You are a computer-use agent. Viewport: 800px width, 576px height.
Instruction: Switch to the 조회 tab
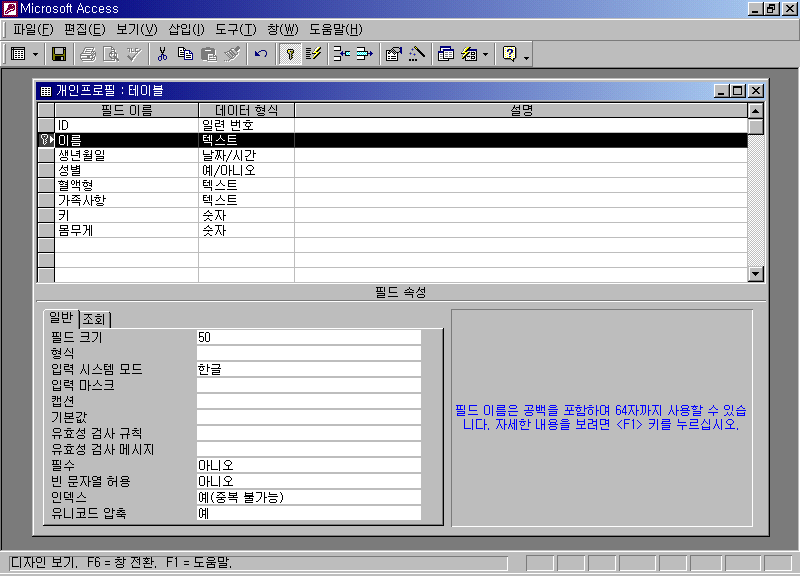click(x=94, y=319)
